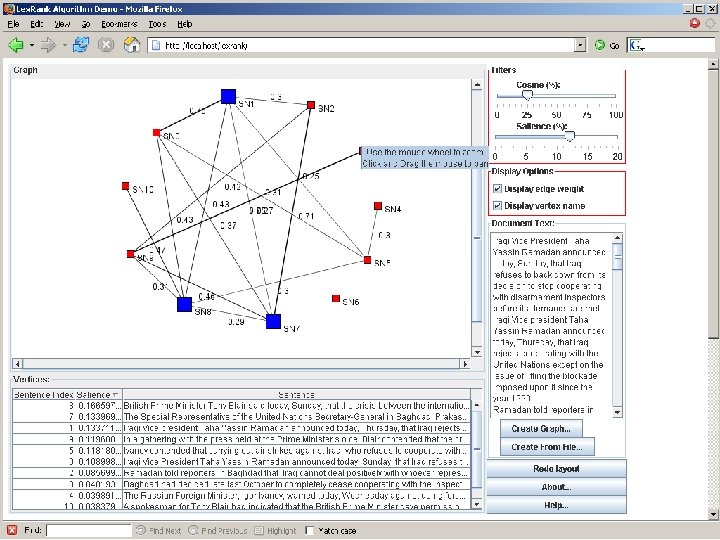Click the graph horizontal scroll right arrow
The image size is (720, 540).
465,364
